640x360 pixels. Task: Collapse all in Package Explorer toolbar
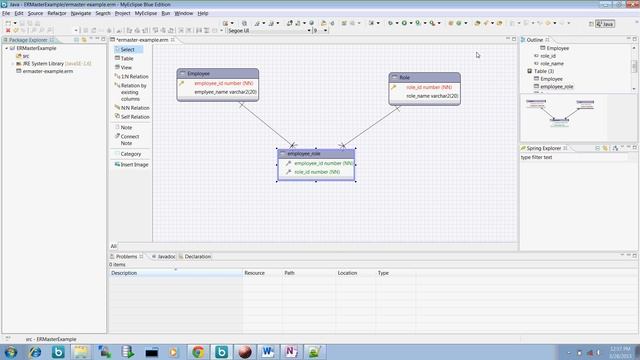coord(76,40)
